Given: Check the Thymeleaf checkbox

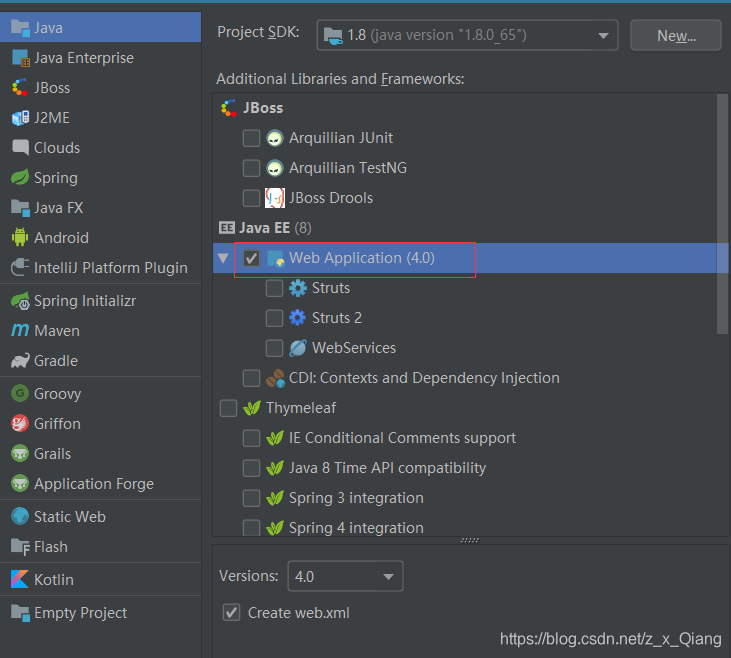Looking at the screenshot, I should (x=228, y=408).
